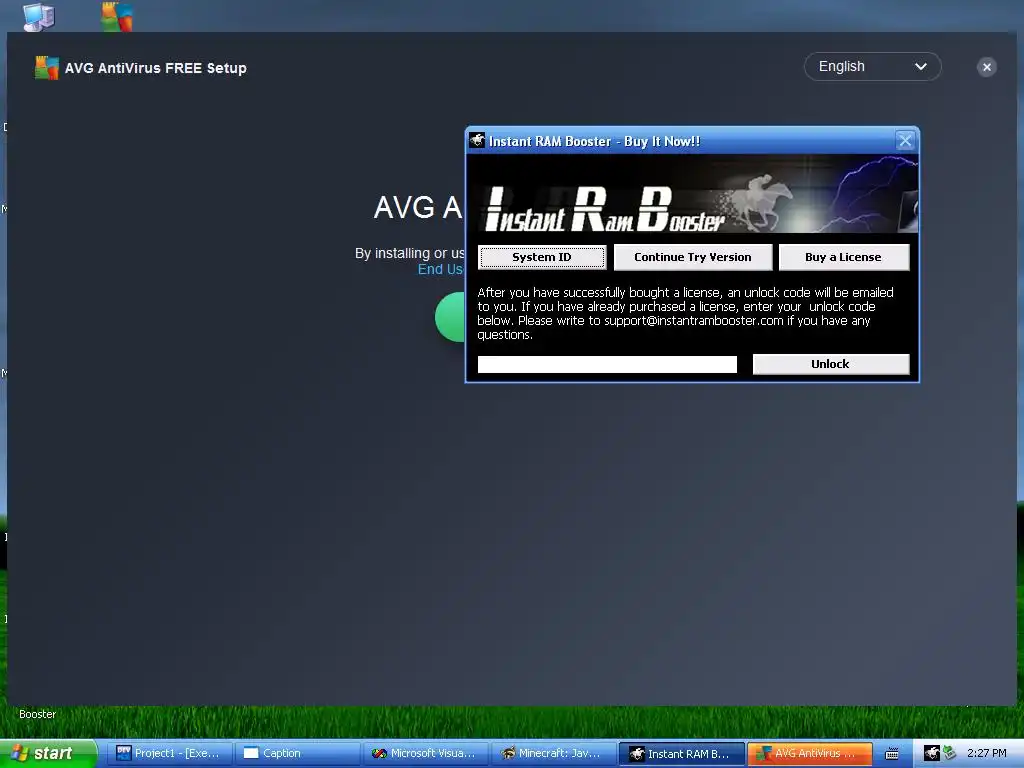Click the System ID button
Screen dimensions: 1024x768
[541, 257]
